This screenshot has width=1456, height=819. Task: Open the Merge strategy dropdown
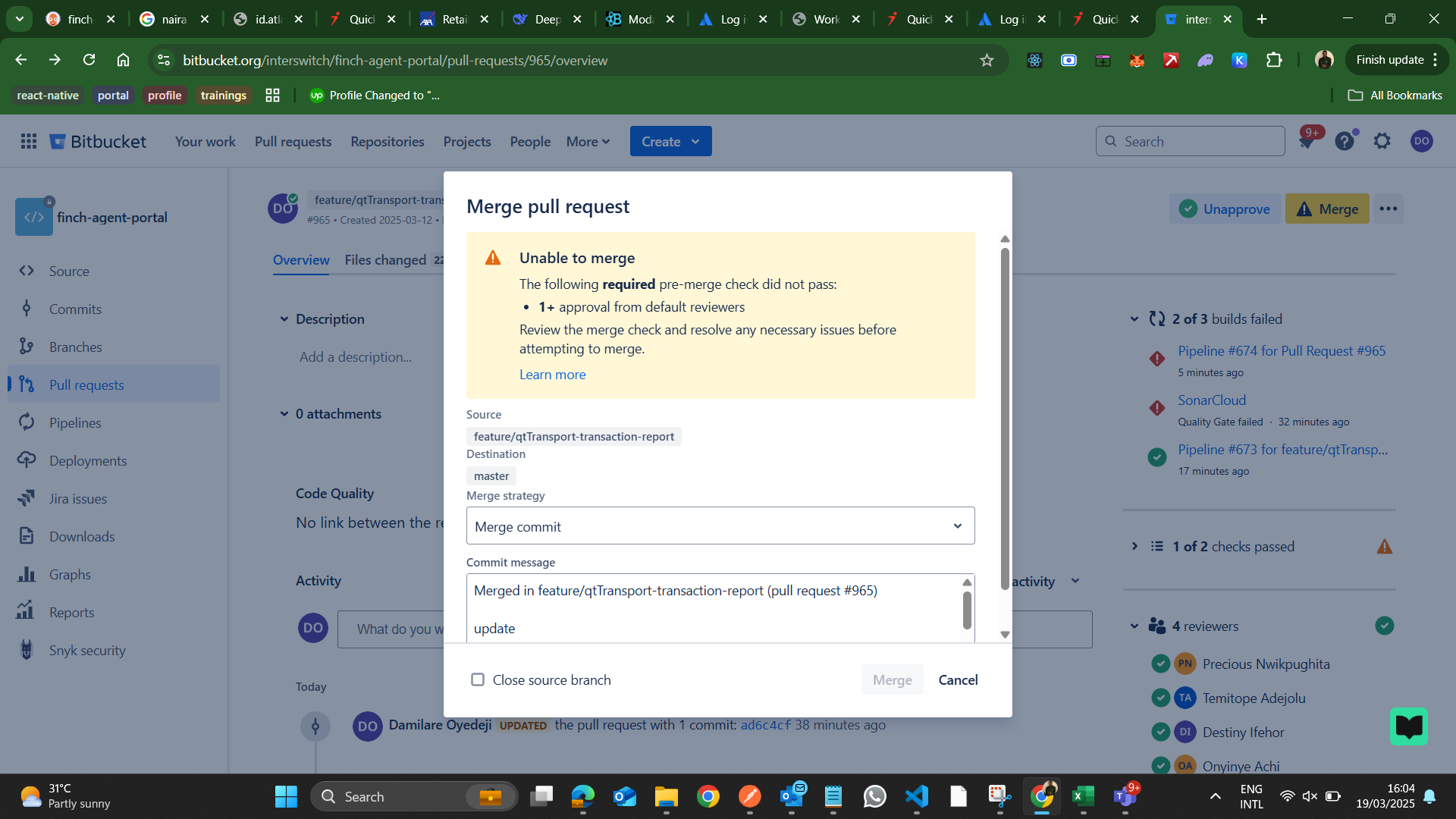click(x=720, y=526)
